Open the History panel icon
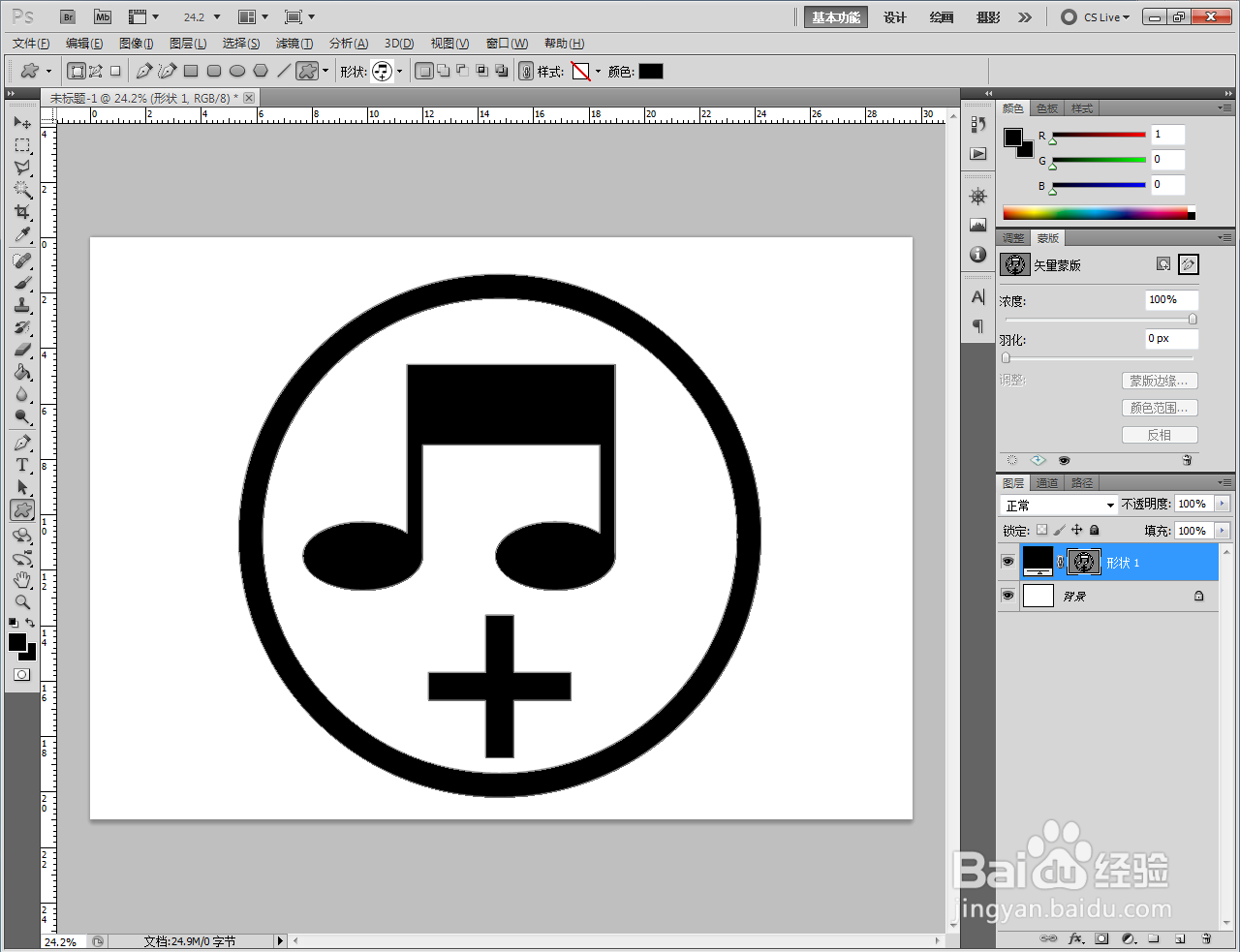This screenshot has width=1240, height=952. tap(978, 126)
